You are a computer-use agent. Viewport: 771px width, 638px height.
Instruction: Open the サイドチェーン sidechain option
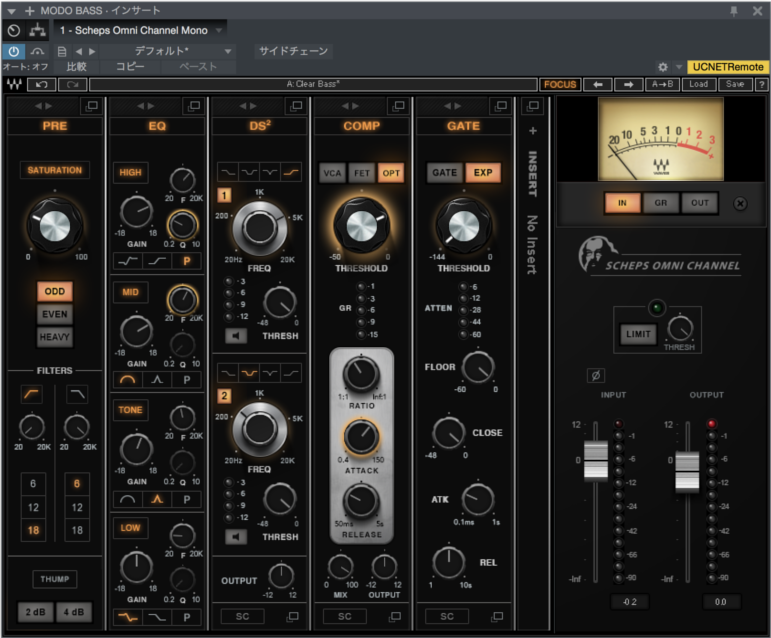(294, 51)
